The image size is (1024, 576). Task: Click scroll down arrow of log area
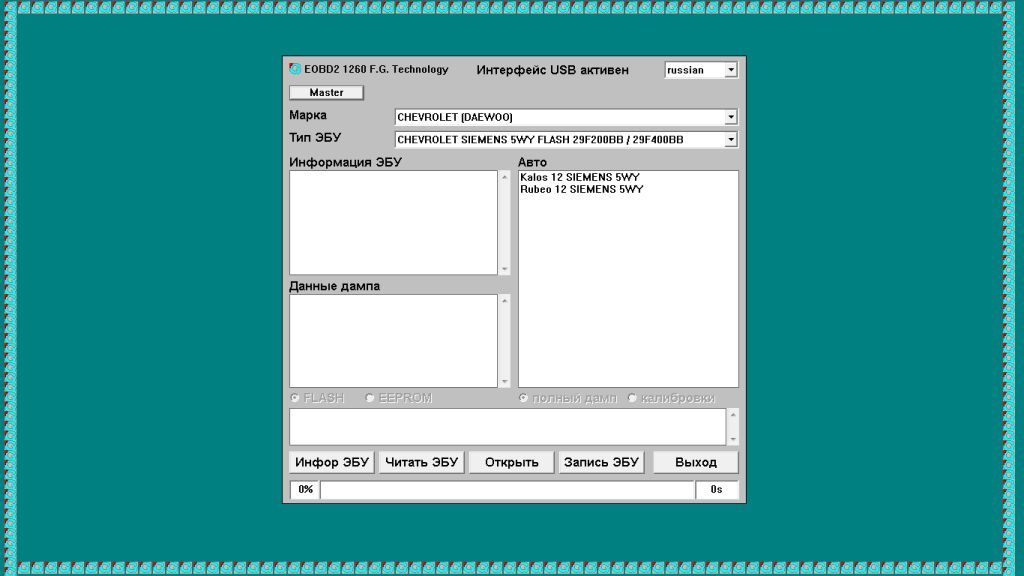(x=733, y=440)
